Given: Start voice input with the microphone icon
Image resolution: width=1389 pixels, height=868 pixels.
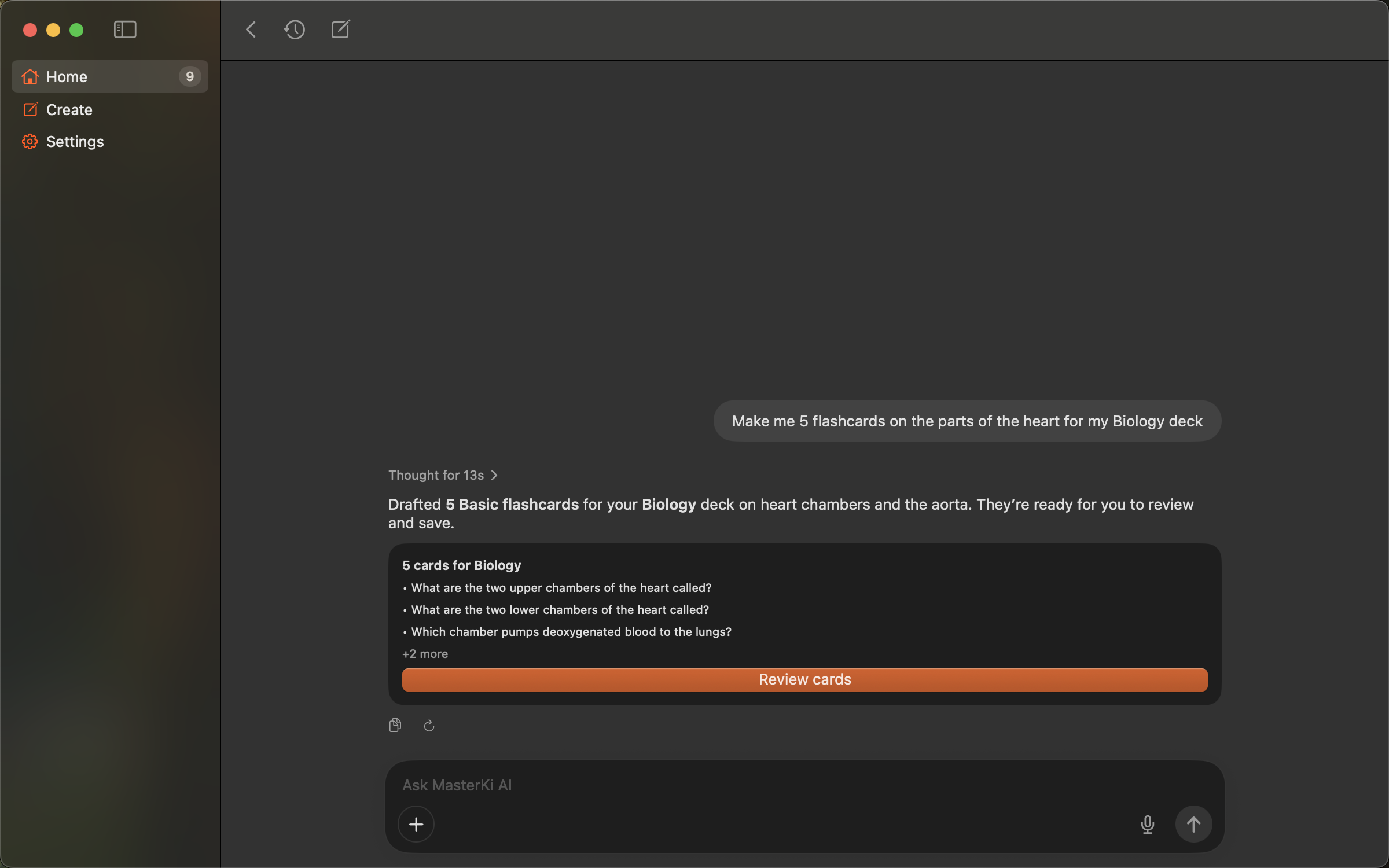Looking at the screenshot, I should tap(1147, 824).
